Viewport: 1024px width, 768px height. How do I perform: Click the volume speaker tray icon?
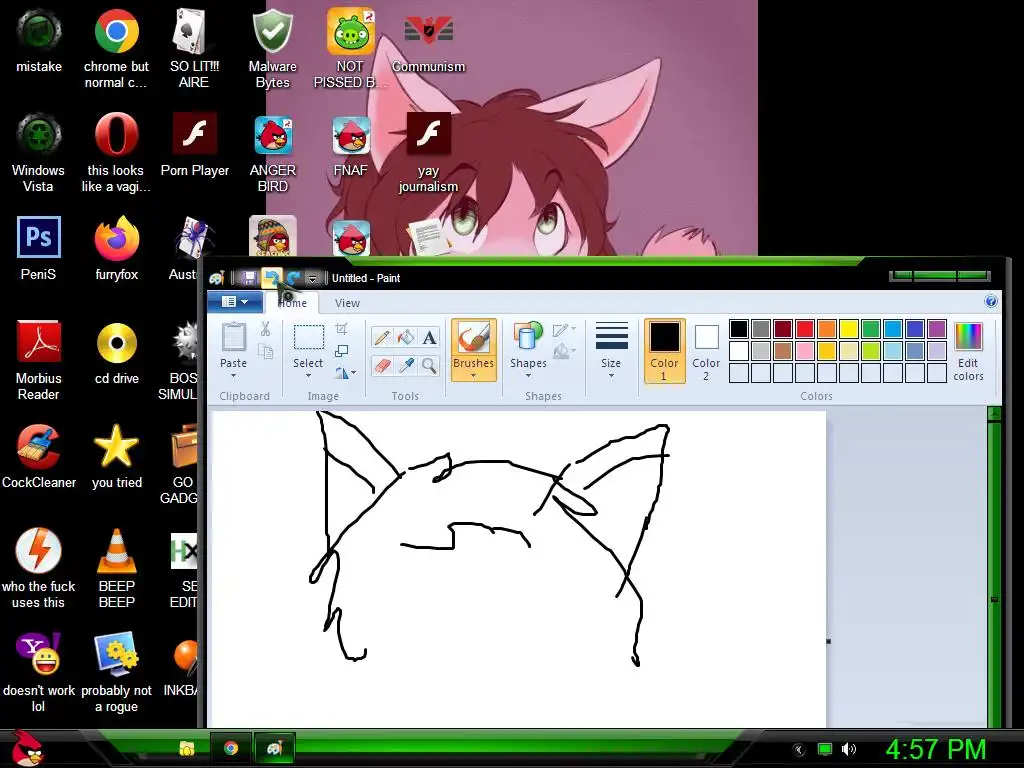point(848,749)
